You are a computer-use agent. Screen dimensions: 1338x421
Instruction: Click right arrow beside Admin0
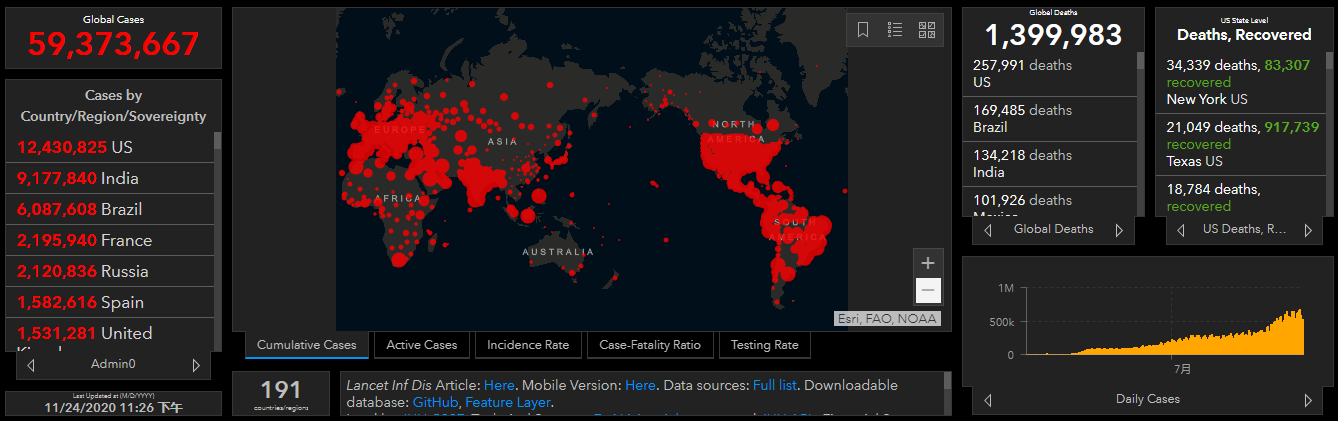click(x=196, y=365)
